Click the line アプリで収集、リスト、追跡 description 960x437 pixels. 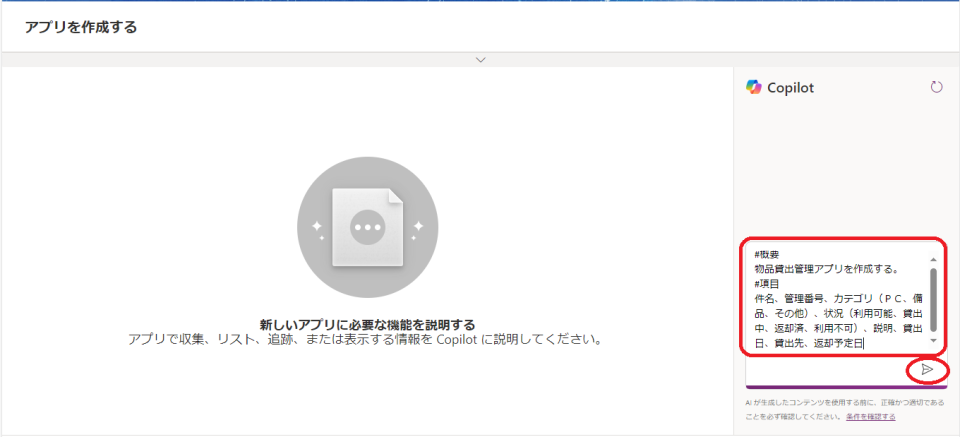click(364, 339)
